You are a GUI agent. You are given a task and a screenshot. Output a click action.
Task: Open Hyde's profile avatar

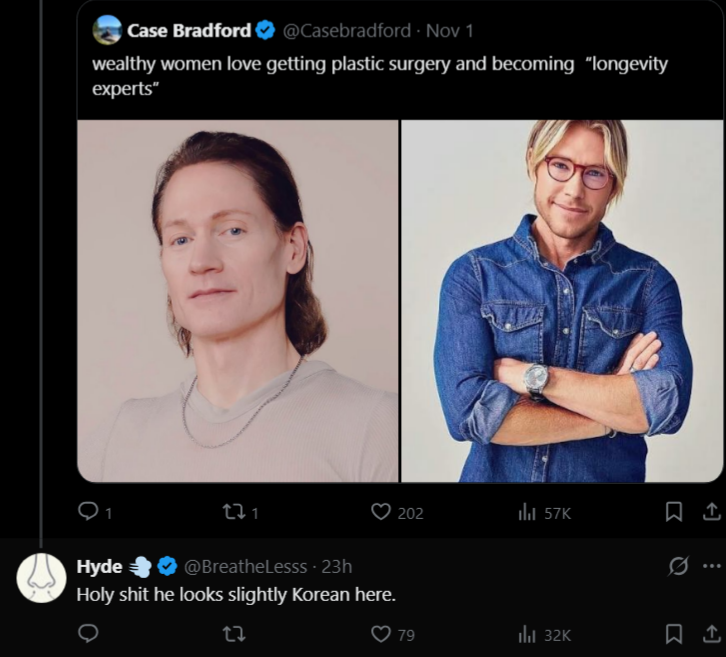coord(42,577)
